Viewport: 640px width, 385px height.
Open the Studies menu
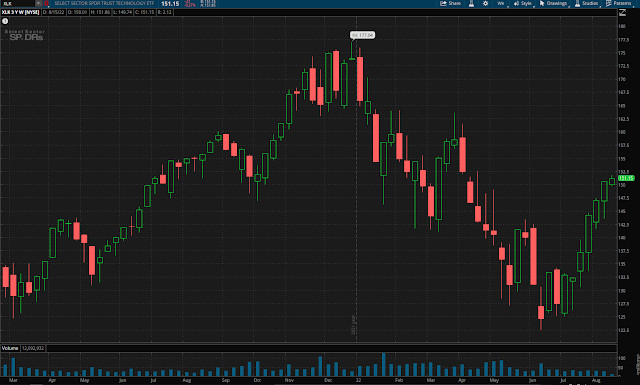click(x=587, y=3)
